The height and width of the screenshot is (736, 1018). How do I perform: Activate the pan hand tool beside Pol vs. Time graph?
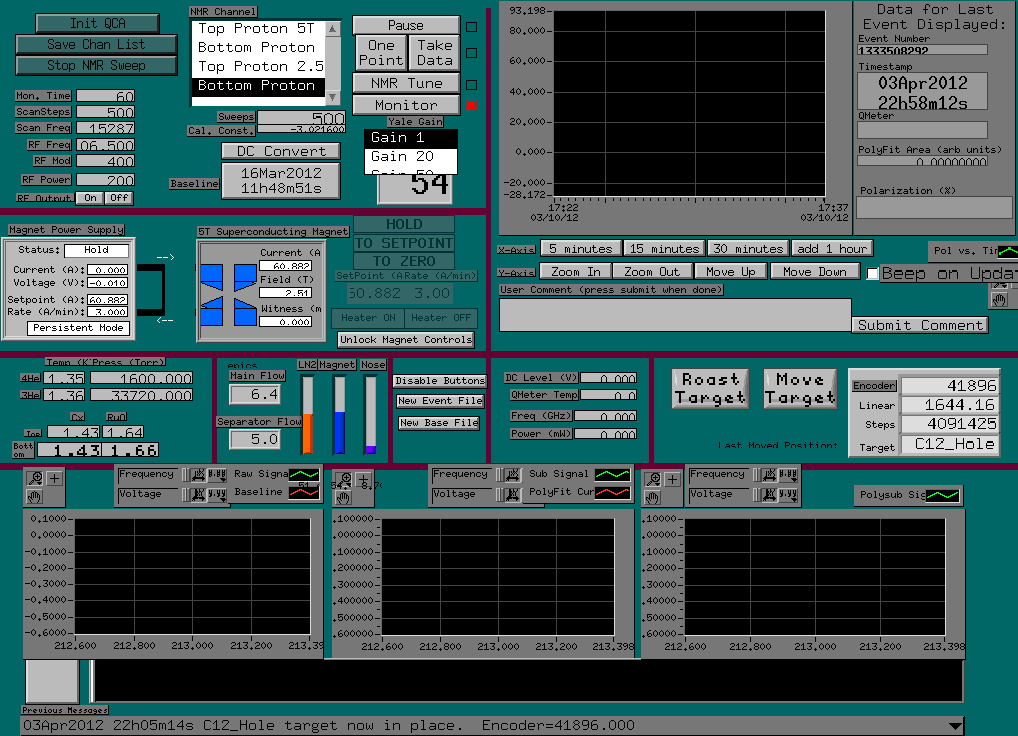pyautogui.click(x=1000, y=300)
